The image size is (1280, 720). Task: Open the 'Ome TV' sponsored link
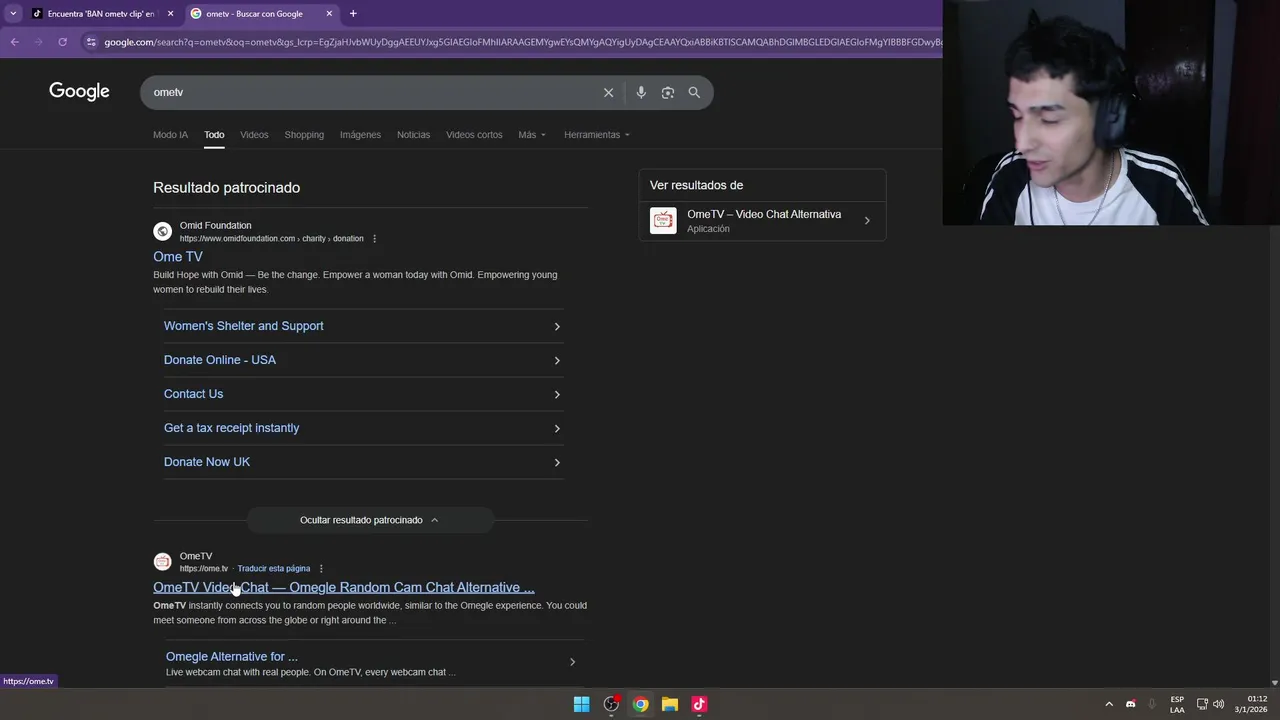click(x=178, y=257)
